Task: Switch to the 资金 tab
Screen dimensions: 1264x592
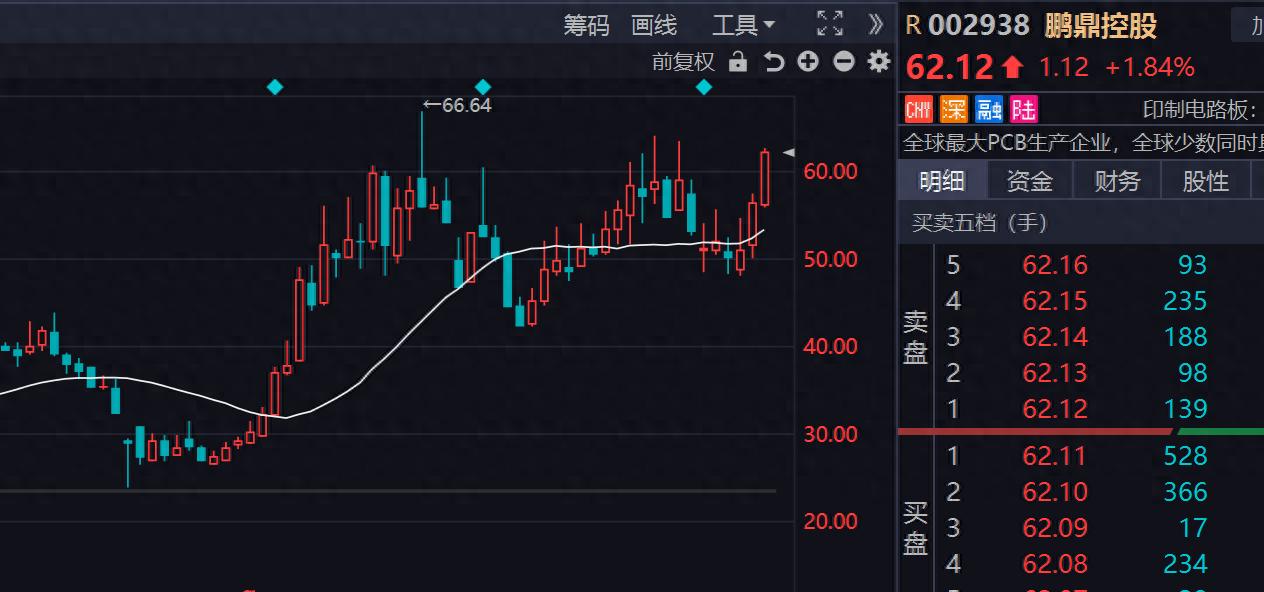Action: tap(1029, 181)
